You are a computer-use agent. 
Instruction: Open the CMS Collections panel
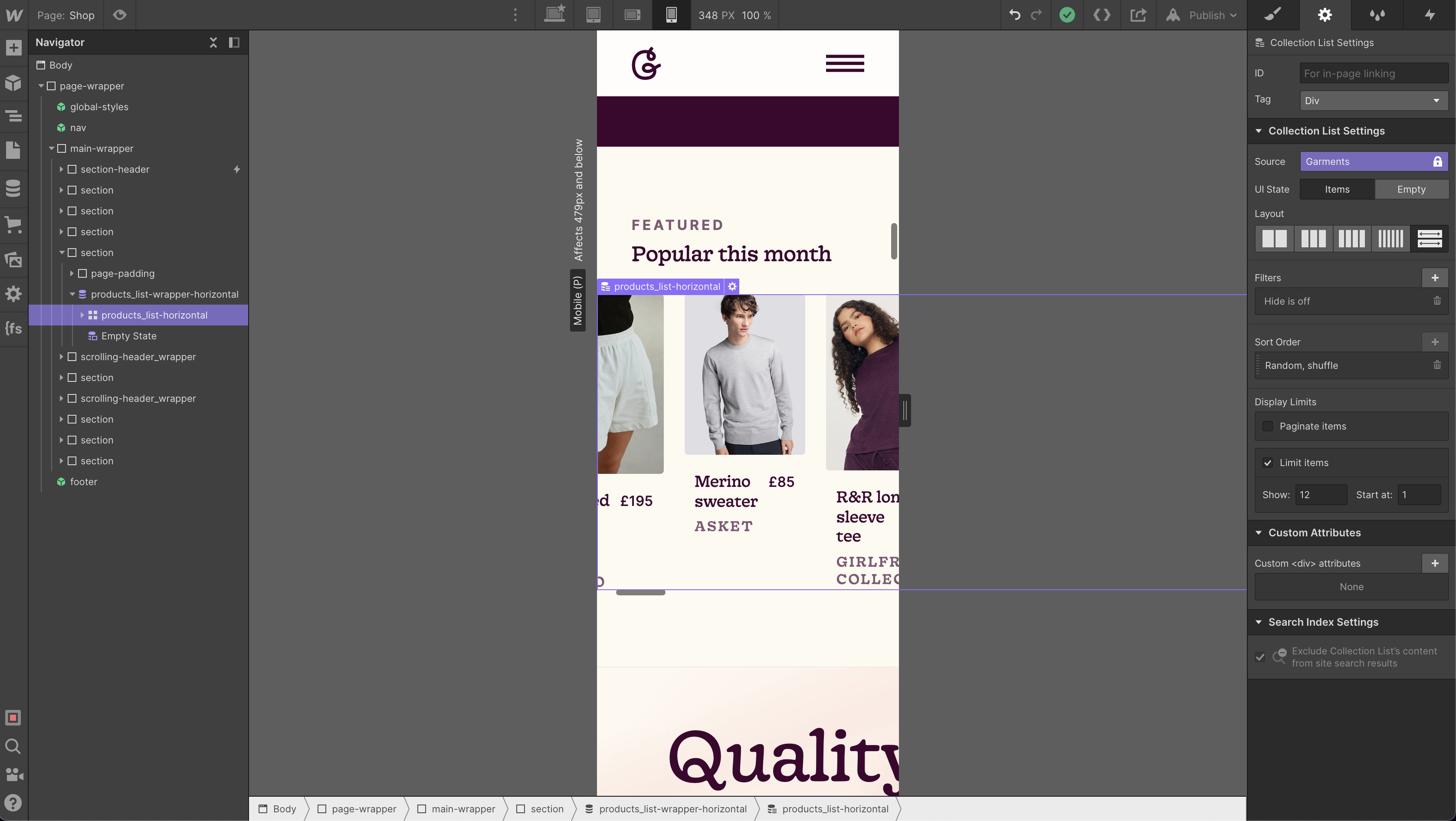pyautogui.click(x=13, y=188)
